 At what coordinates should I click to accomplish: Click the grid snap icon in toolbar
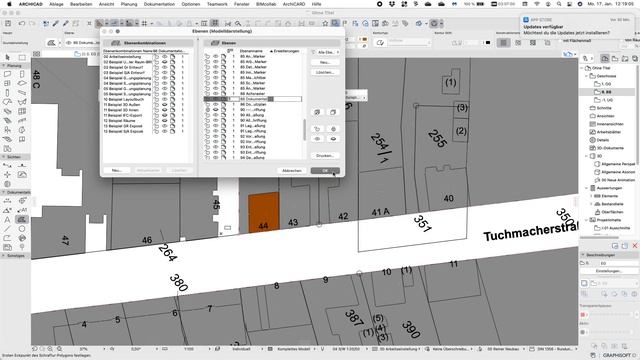click(x=144, y=24)
